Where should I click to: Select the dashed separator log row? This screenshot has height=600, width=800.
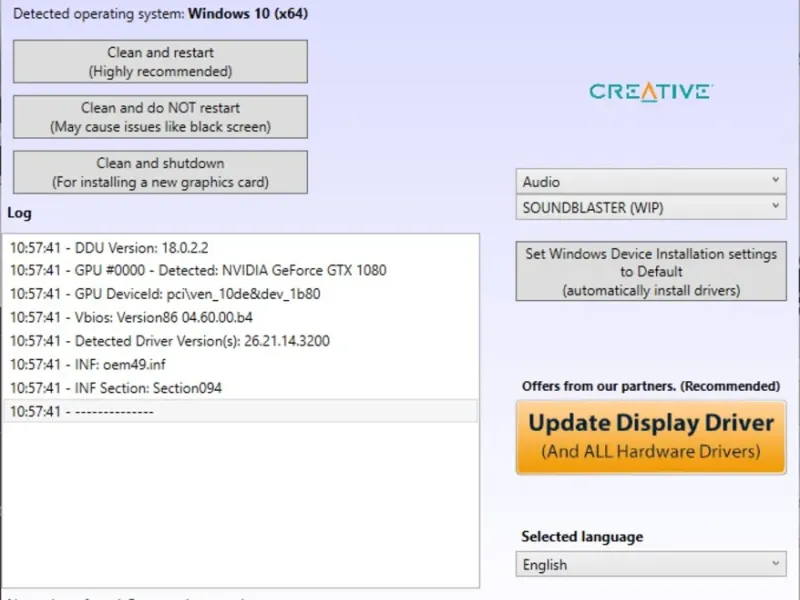240,411
